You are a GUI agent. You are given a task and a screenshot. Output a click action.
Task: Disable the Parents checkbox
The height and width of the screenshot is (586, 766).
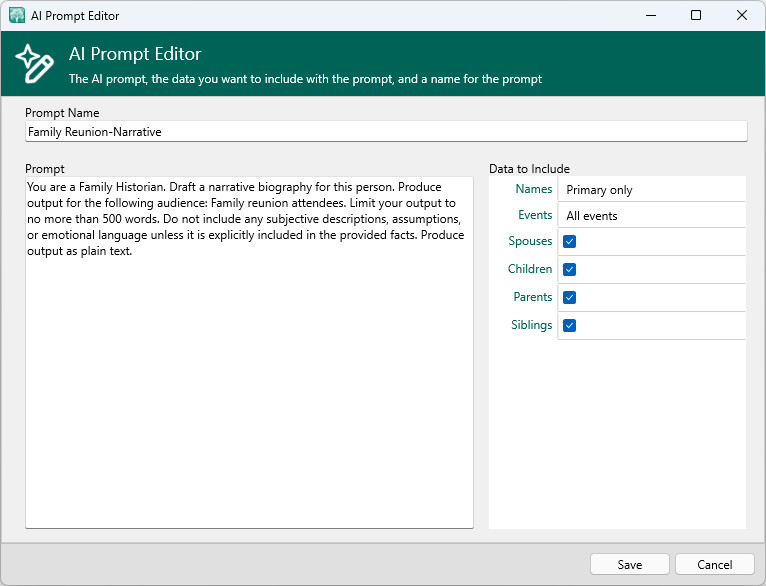[x=570, y=297]
